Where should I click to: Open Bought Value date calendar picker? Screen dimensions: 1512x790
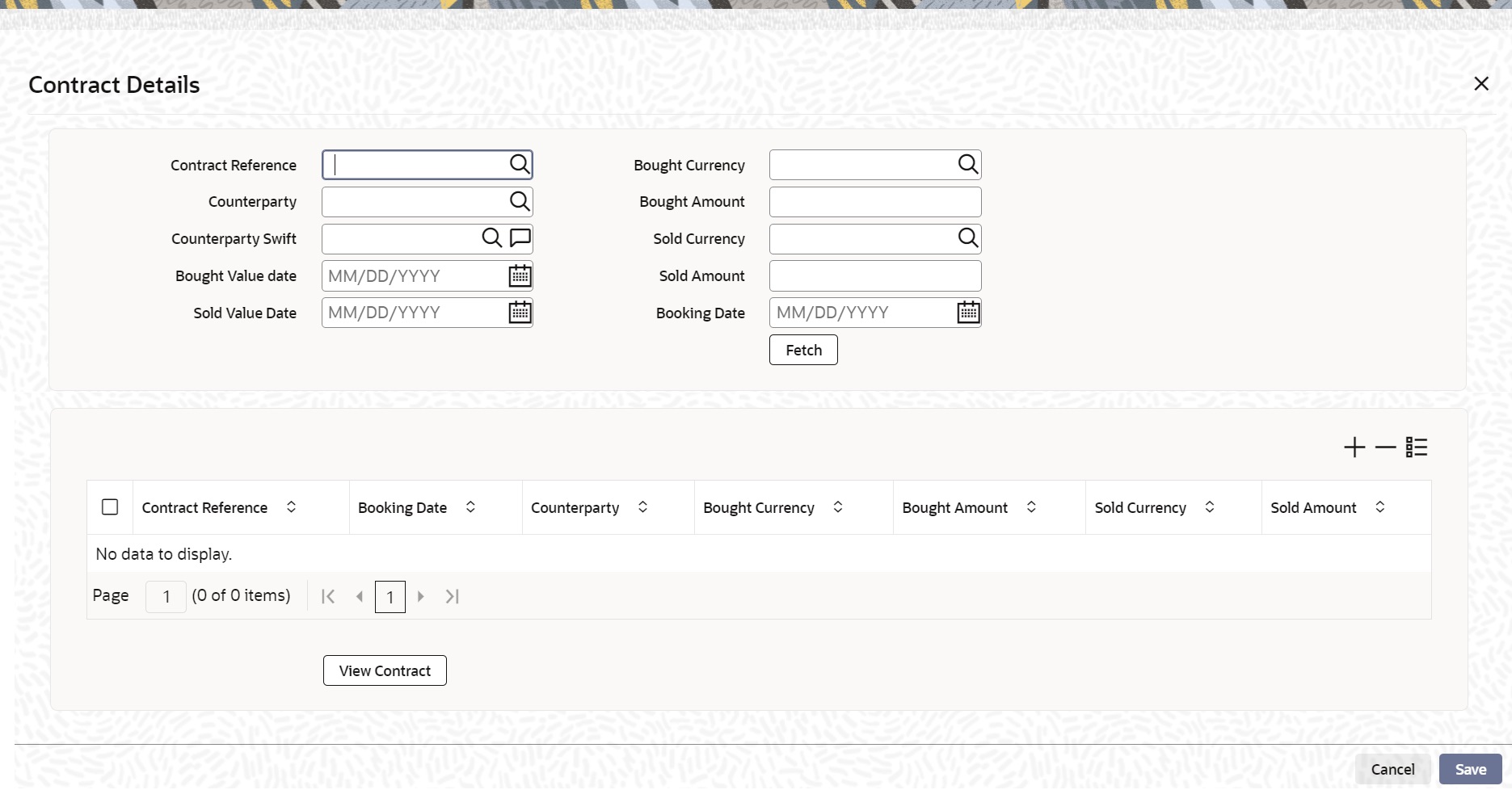click(x=520, y=275)
